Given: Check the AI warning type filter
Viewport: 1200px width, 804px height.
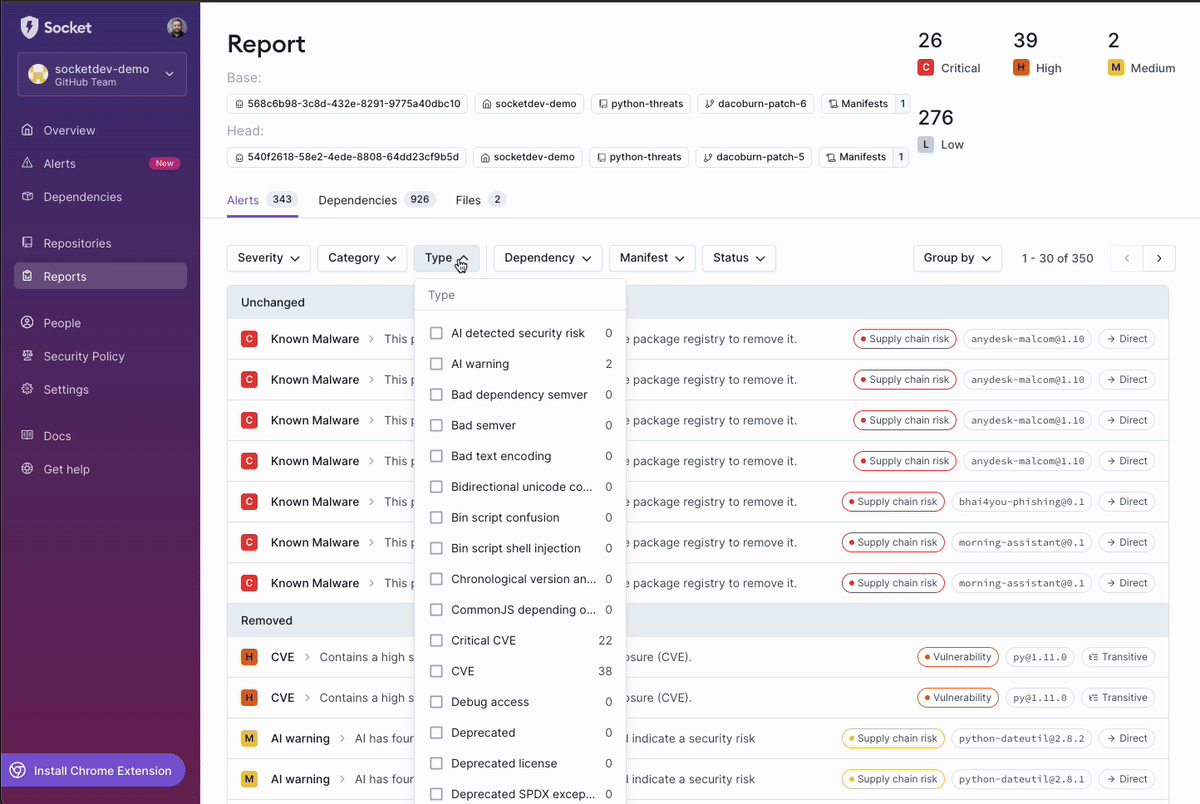Looking at the screenshot, I should [x=436, y=364].
